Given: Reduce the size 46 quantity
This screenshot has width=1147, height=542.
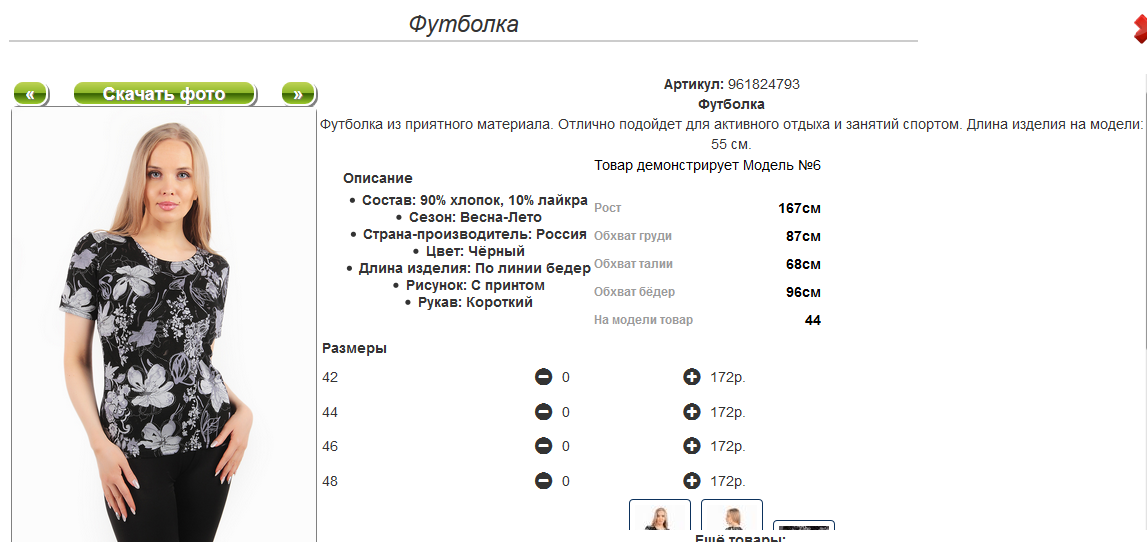Looking at the screenshot, I should [544, 446].
